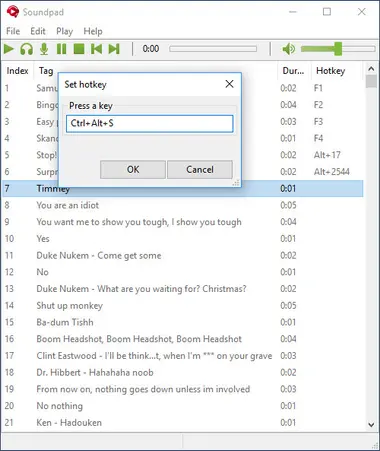Image resolution: width=380 pixels, height=451 pixels.
Task: Click the headphones icon to play locally
Action: click(x=26, y=49)
